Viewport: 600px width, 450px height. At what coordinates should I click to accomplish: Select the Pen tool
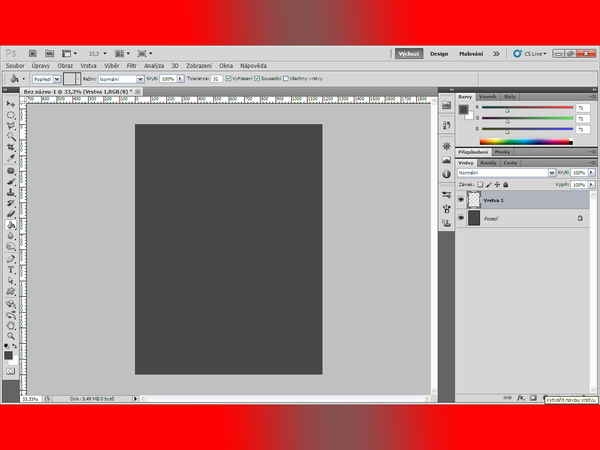pos(10,257)
